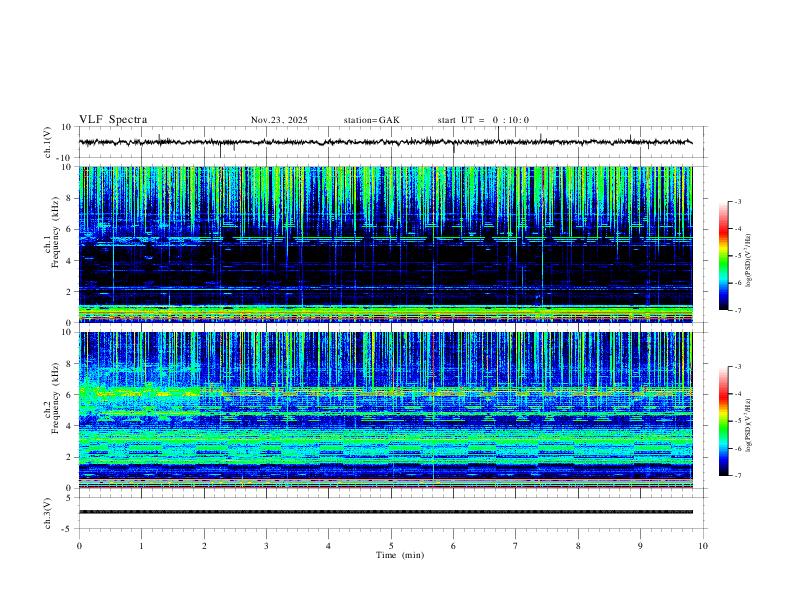The height and width of the screenshot is (612, 792).
Task: Click the time axis tick label "3"
Action: tap(266, 546)
